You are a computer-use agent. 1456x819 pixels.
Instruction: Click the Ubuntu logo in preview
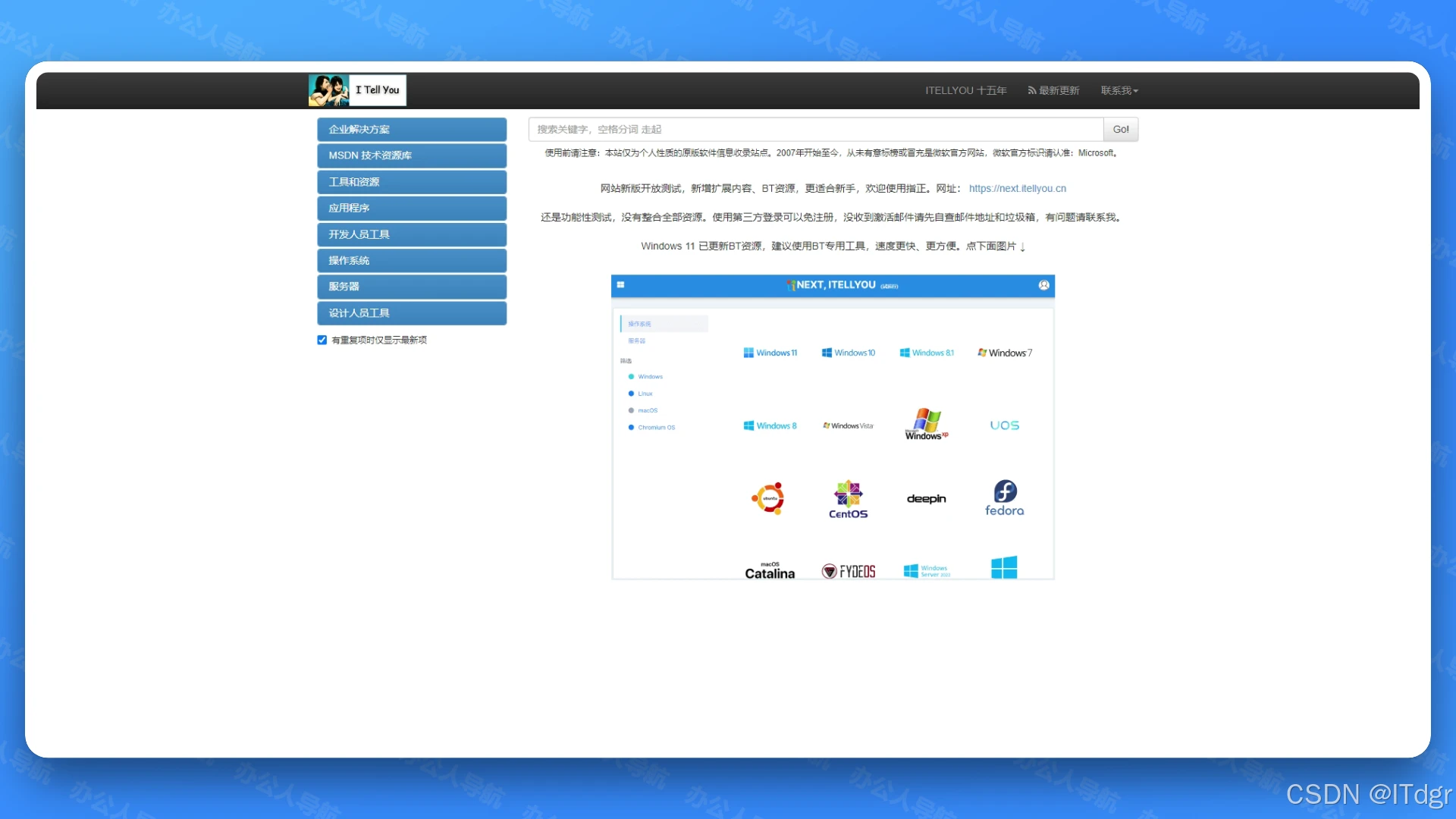coord(768,499)
